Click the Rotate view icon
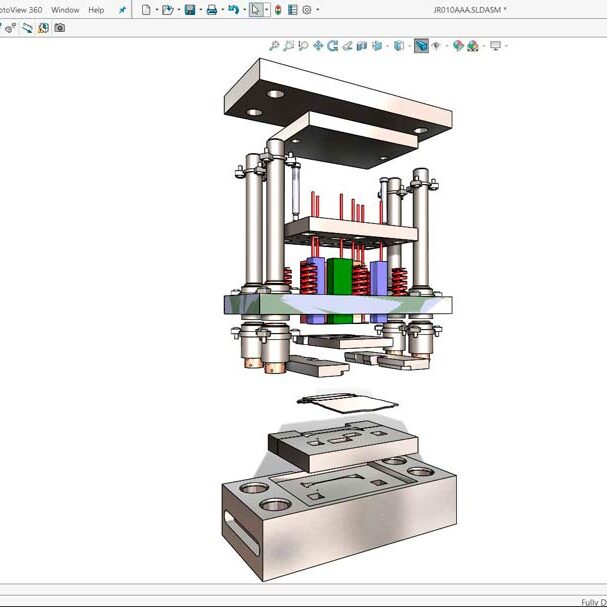The image size is (607, 607). point(332,46)
